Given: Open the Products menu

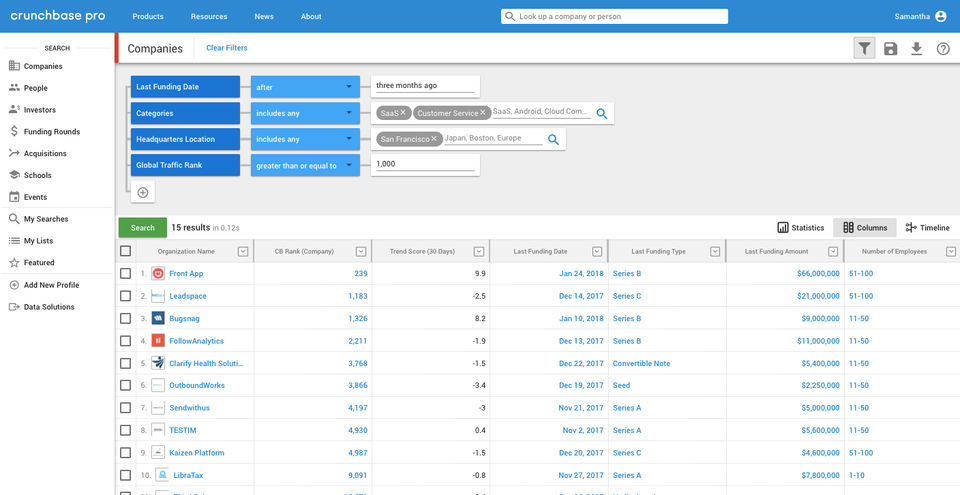Looking at the screenshot, I should coord(148,17).
